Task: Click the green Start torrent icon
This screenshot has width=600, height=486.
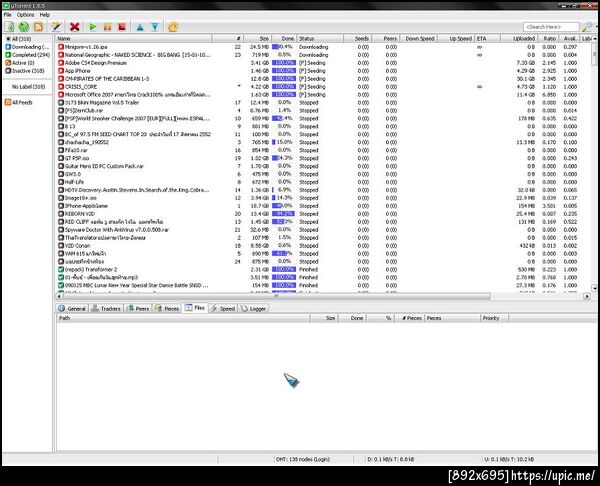Action: point(93,27)
